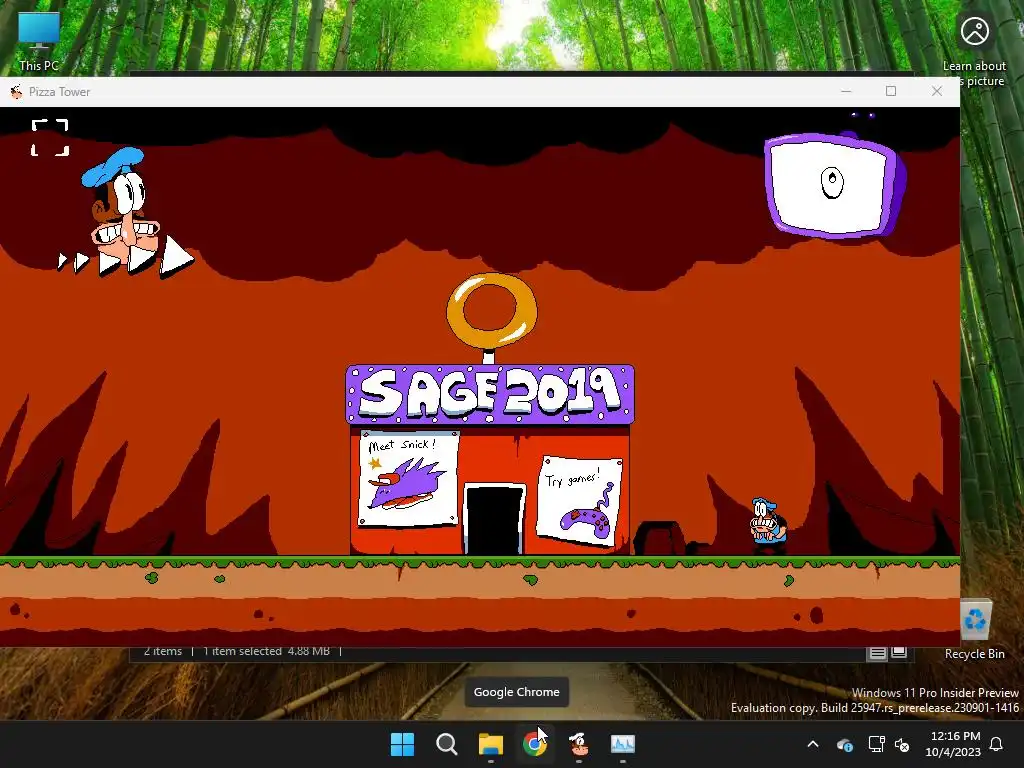Click the "Meet Snick!" poster
The image size is (1024, 768).
point(408,477)
